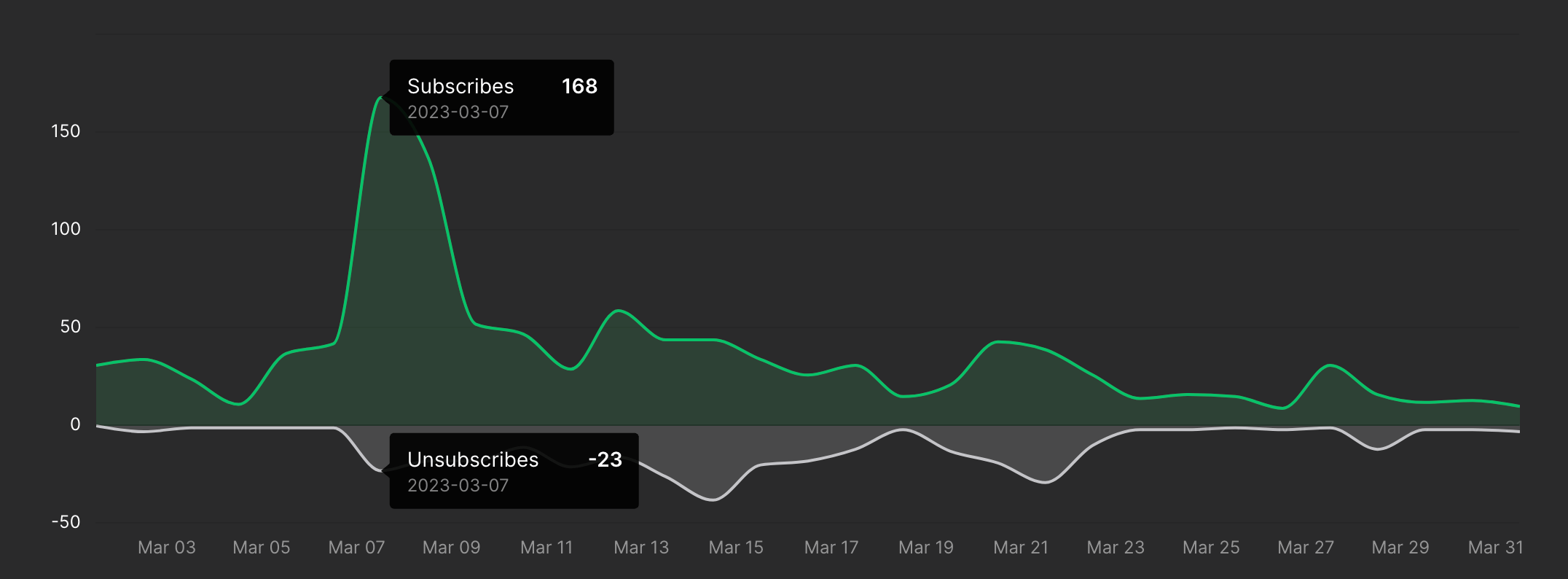1568x579 pixels.
Task: Click the deepest unsubscribes dip near Mar 15
Action: pos(713,500)
